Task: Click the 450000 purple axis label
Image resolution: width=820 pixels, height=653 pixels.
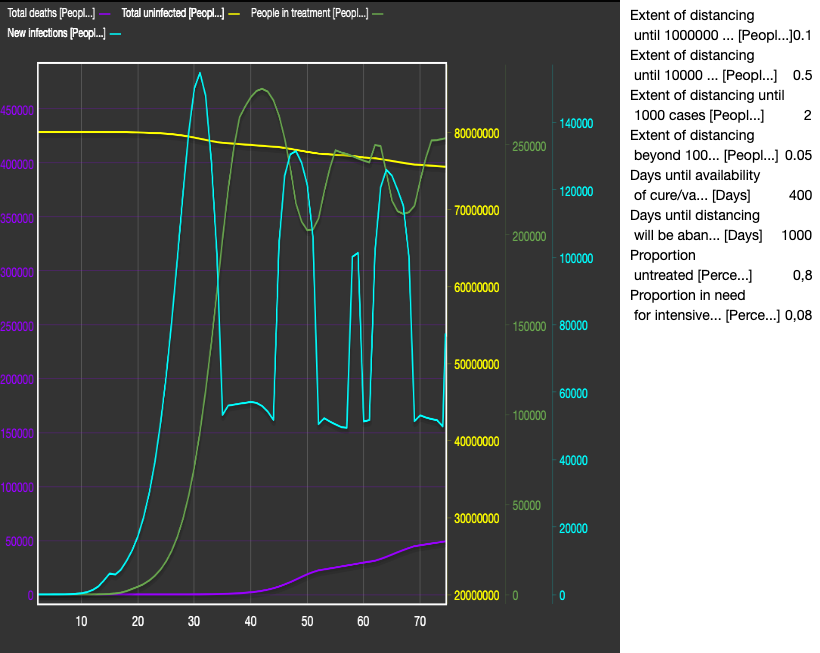Action: [x=17, y=110]
